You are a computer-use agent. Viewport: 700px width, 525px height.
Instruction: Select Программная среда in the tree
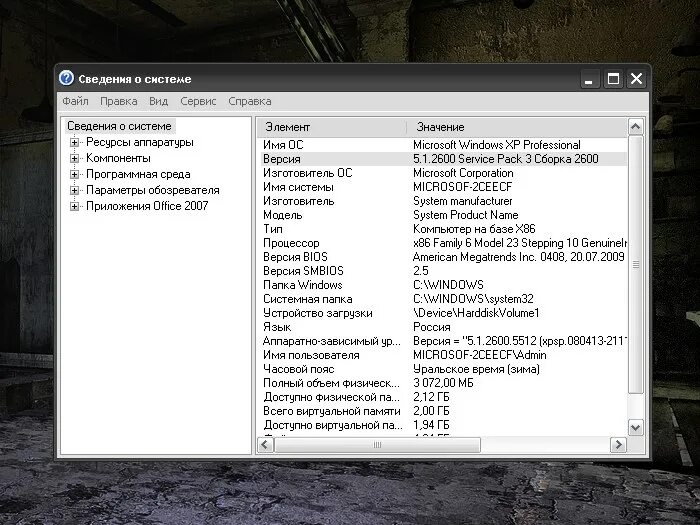tap(138, 175)
